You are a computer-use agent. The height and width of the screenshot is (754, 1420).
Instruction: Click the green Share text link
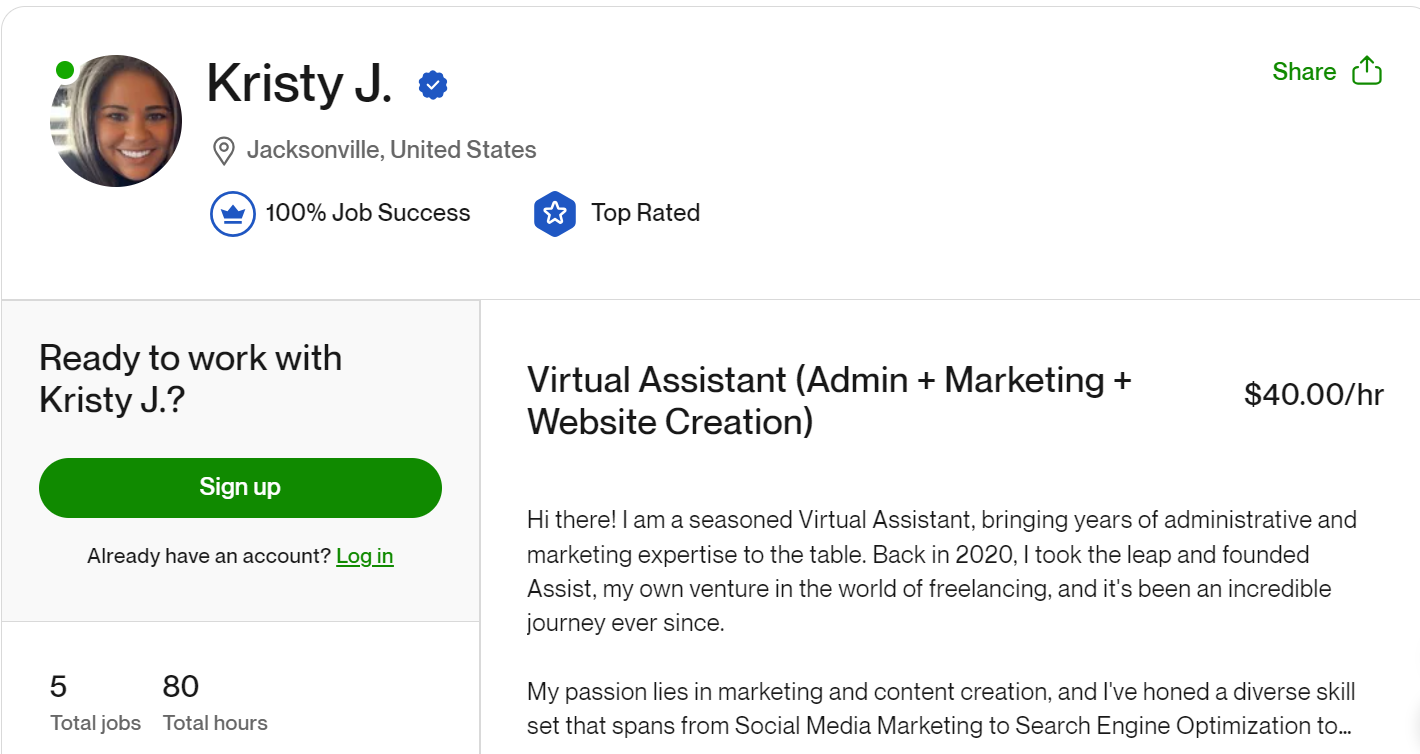[x=1303, y=72]
